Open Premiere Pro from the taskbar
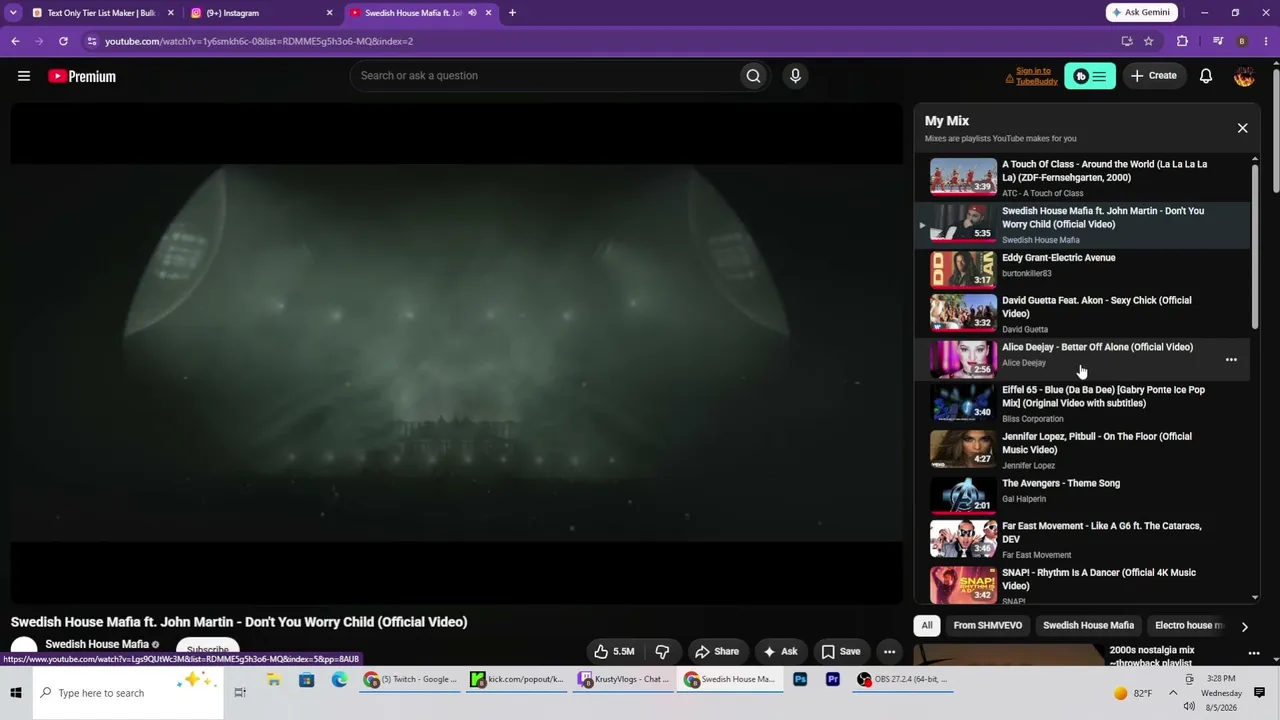1280x720 pixels. (833, 680)
